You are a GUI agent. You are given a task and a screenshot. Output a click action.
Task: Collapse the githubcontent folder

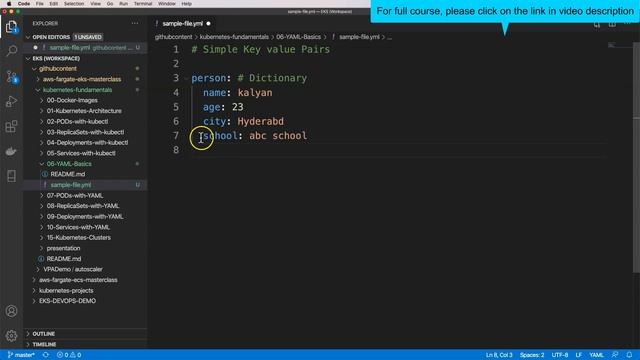pyautogui.click(x=34, y=69)
